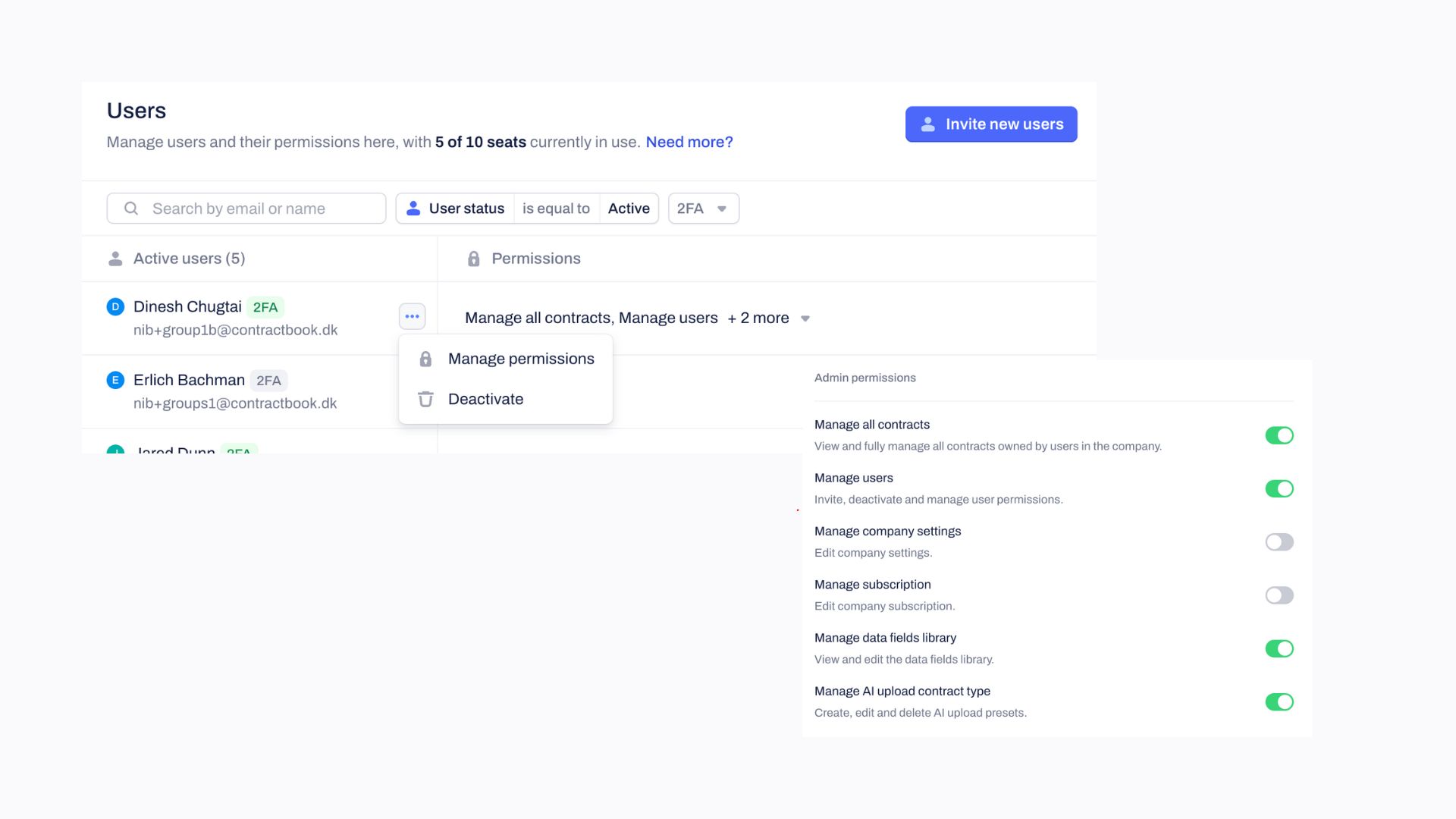The height and width of the screenshot is (819, 1456).
Task: Click the padlock icon beside Manage permissions
Action: click(x=425, y=359)
